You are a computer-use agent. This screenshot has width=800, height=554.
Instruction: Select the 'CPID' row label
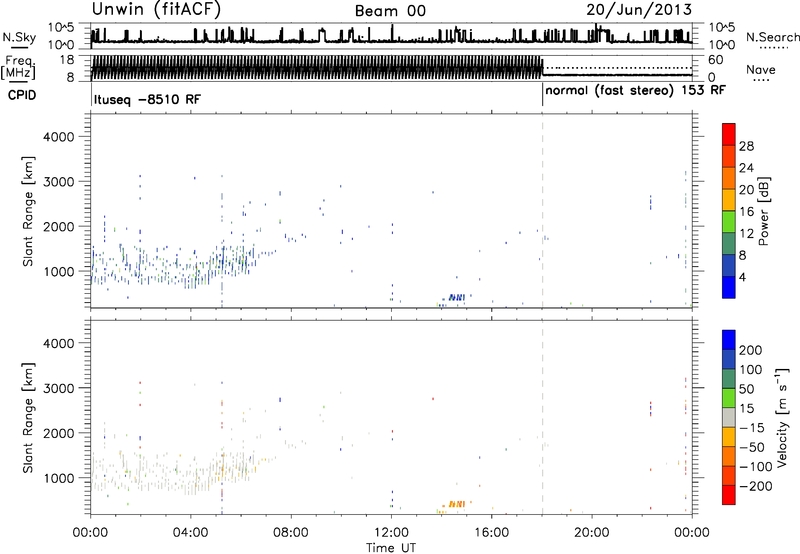point(22,95)
